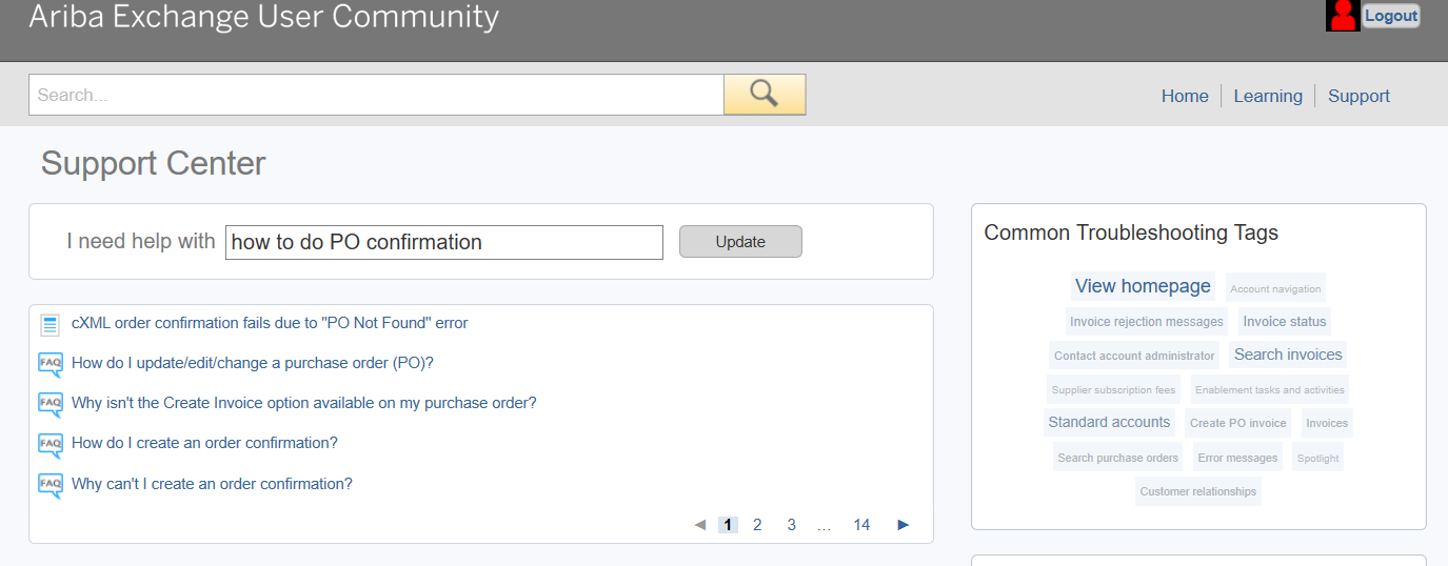Select the 'Account navigation' tag

coord(1276,288)
